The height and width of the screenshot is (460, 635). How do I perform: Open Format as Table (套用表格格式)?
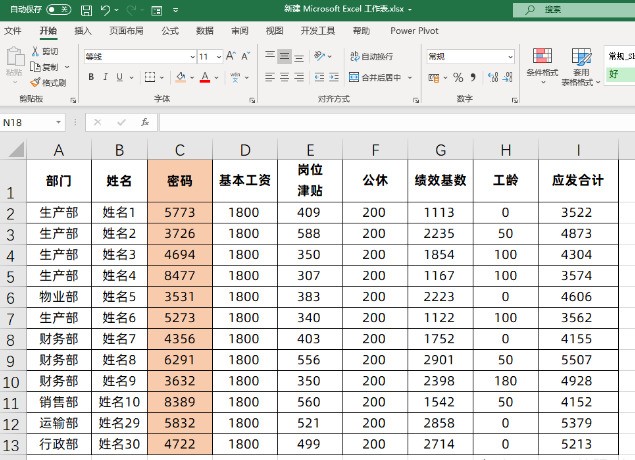(x=581, y=67)
